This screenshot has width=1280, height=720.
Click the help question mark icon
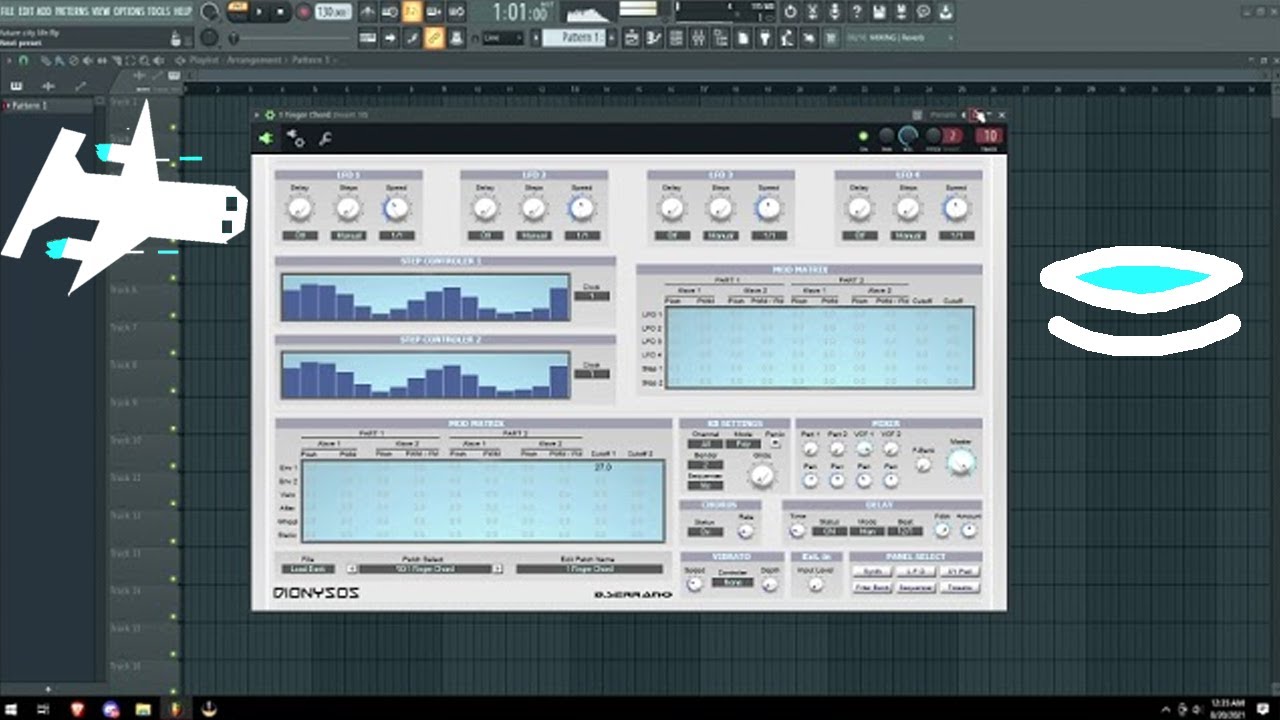(857, 13)
